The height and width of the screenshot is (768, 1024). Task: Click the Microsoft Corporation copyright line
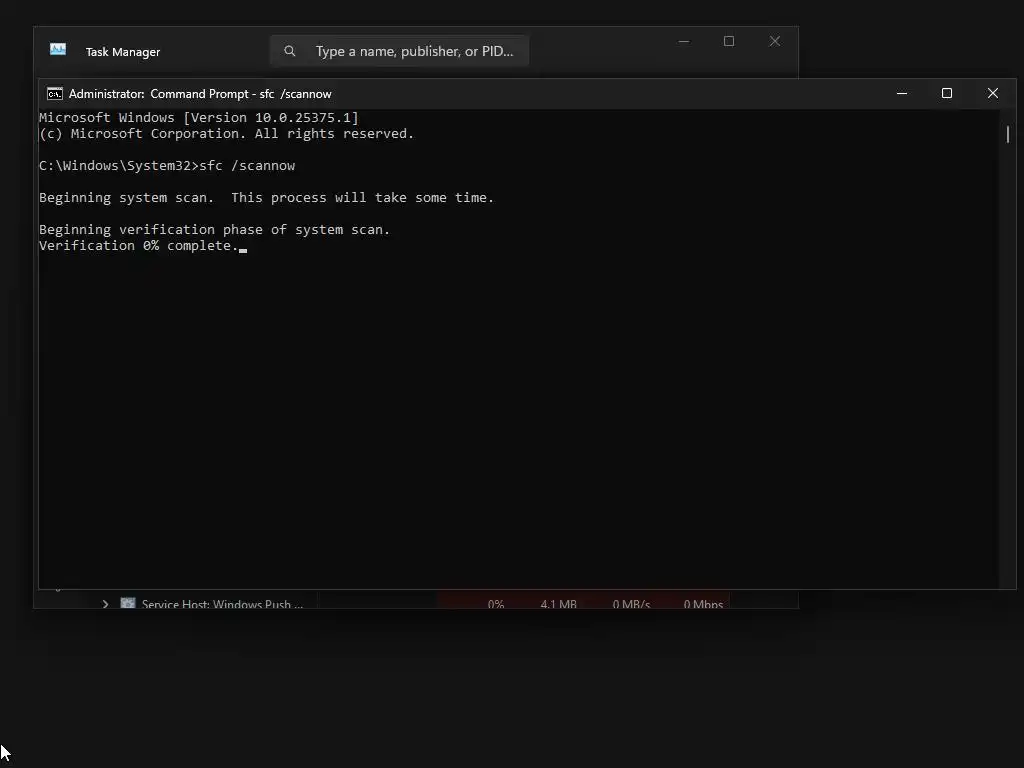point(227,133)
